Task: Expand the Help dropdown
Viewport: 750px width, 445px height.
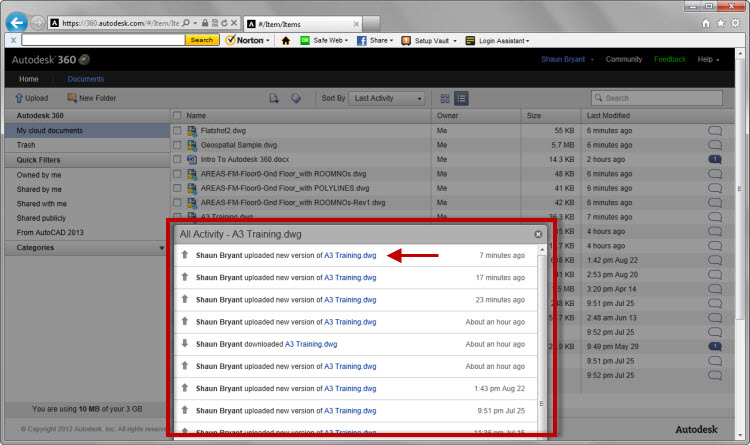Action: coord(708,59)
